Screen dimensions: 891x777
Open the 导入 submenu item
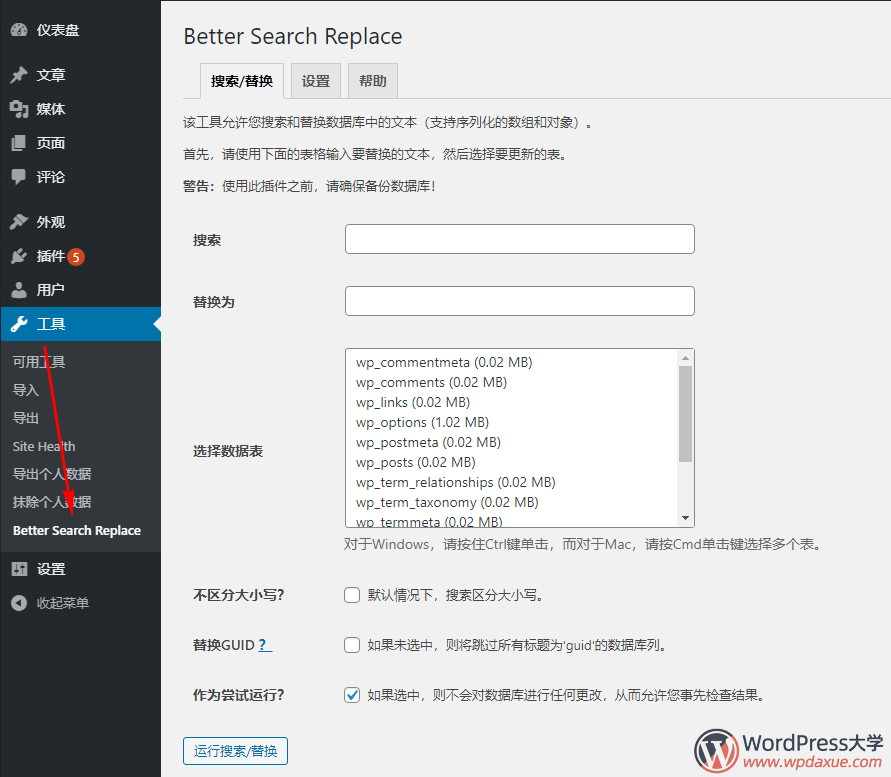tap(26, 390)
